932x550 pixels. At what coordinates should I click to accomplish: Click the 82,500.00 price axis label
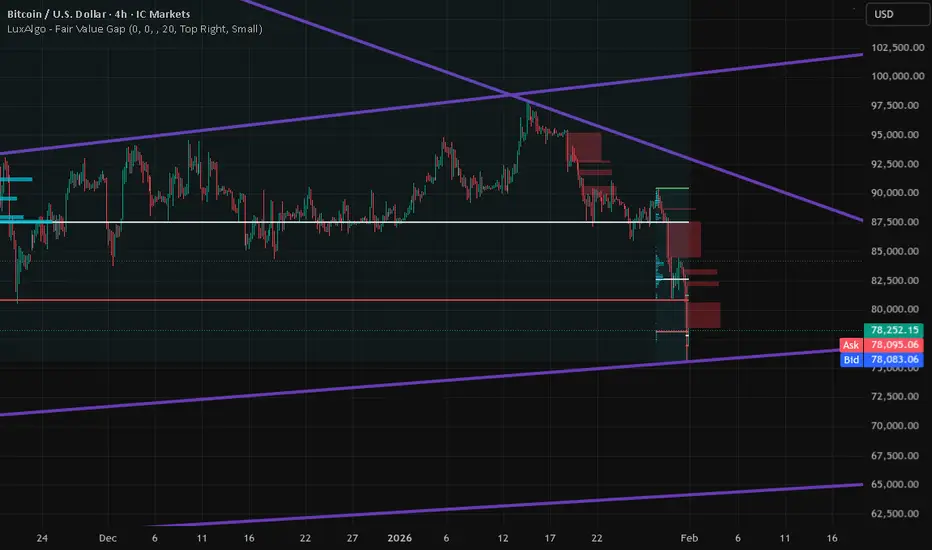[x=897, y=281]
